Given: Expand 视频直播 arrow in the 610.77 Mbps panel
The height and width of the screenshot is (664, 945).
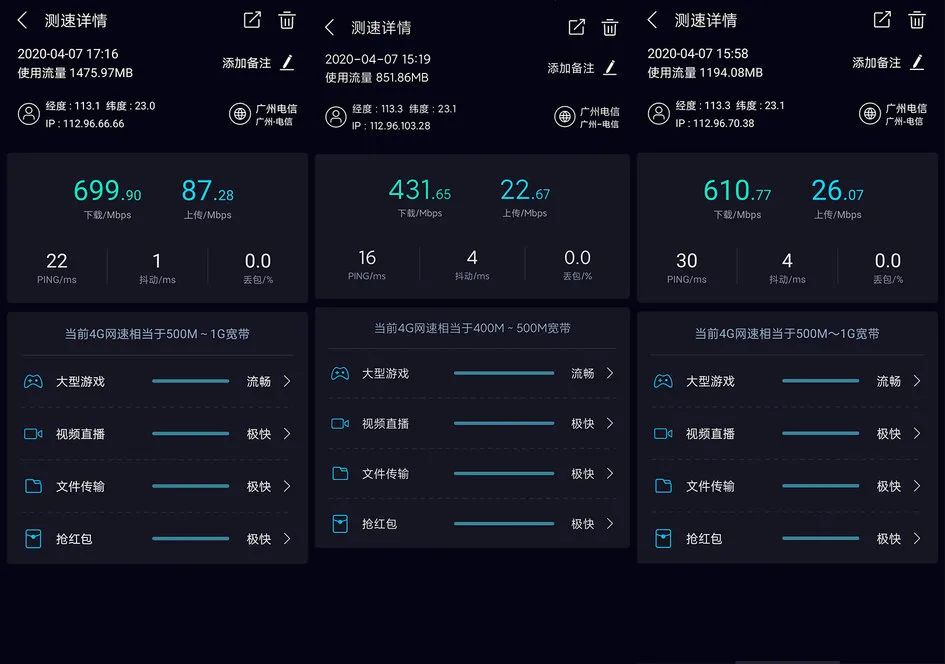Looking at the screenshot, I should click(x=917, y=433).
